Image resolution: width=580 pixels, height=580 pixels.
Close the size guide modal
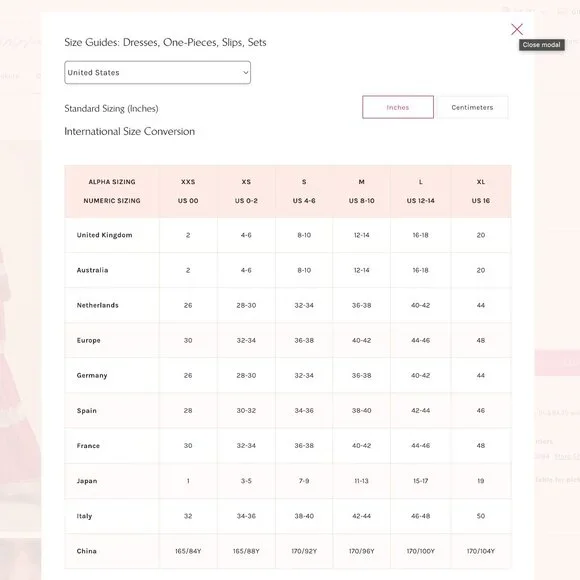516,29
